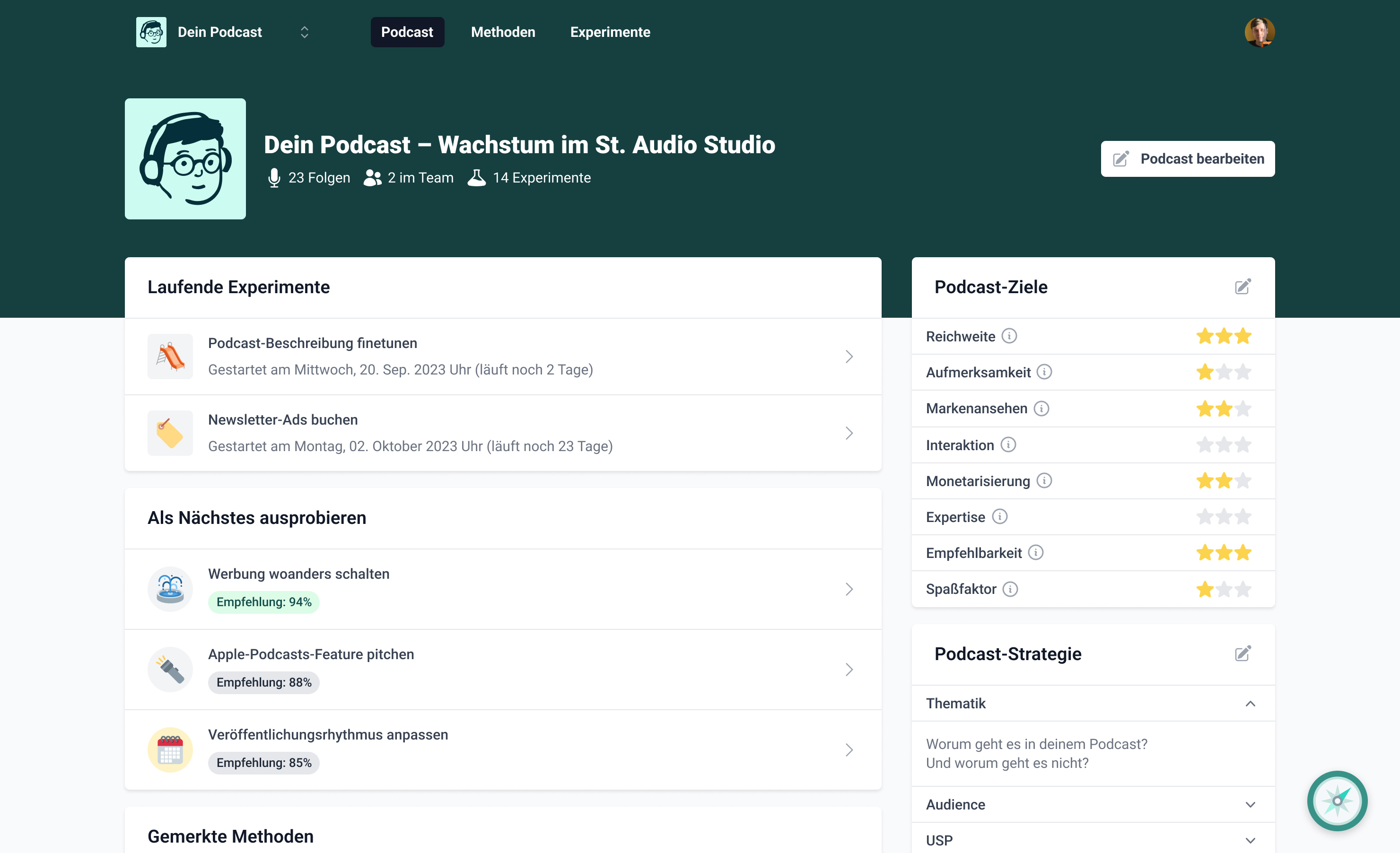Collapse the Thematik section

[x=1250, y=704]
